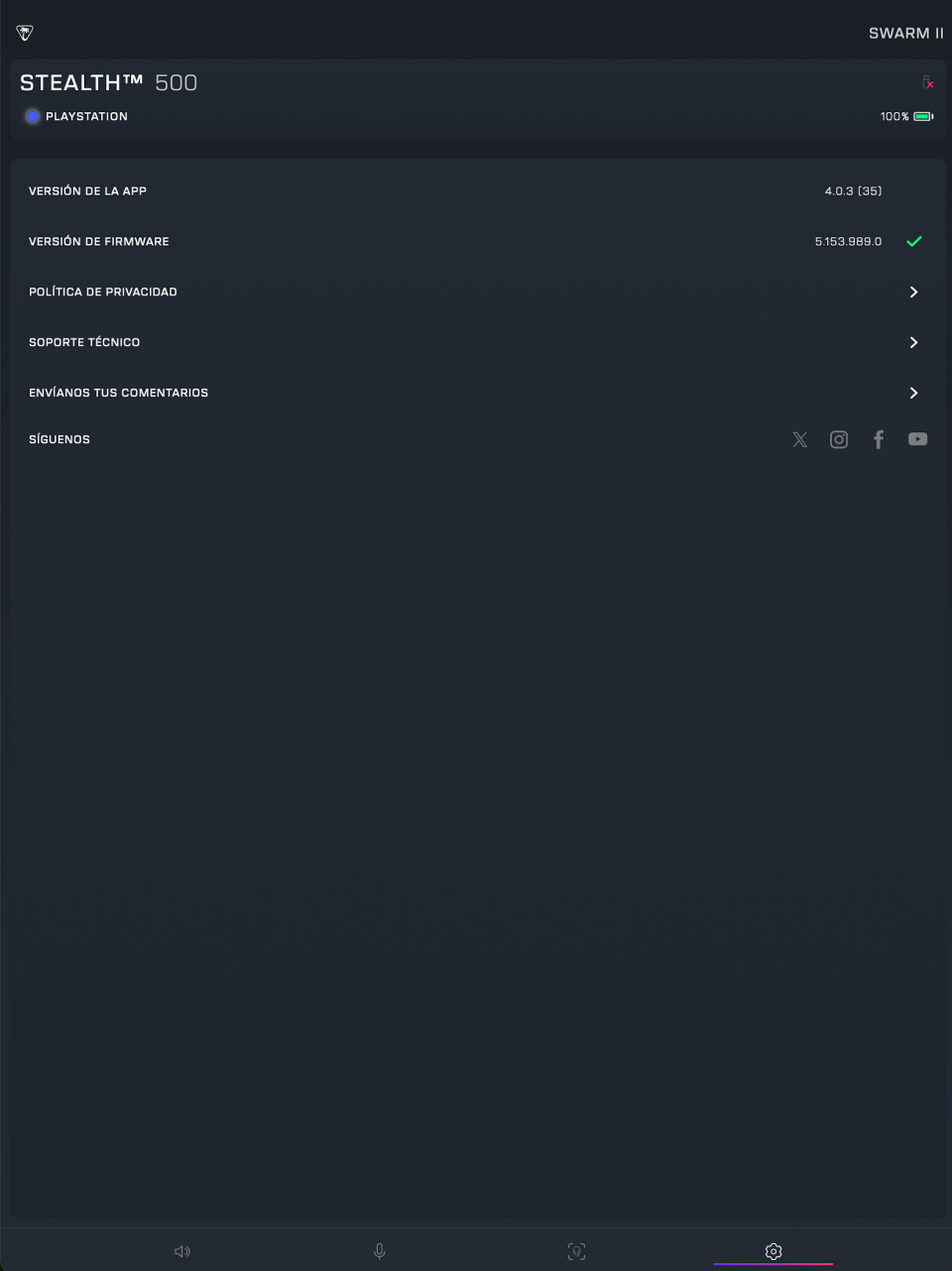The image size is (952, 1271).
Task: Open the Instagram social link
Action: tap(839, 439)
